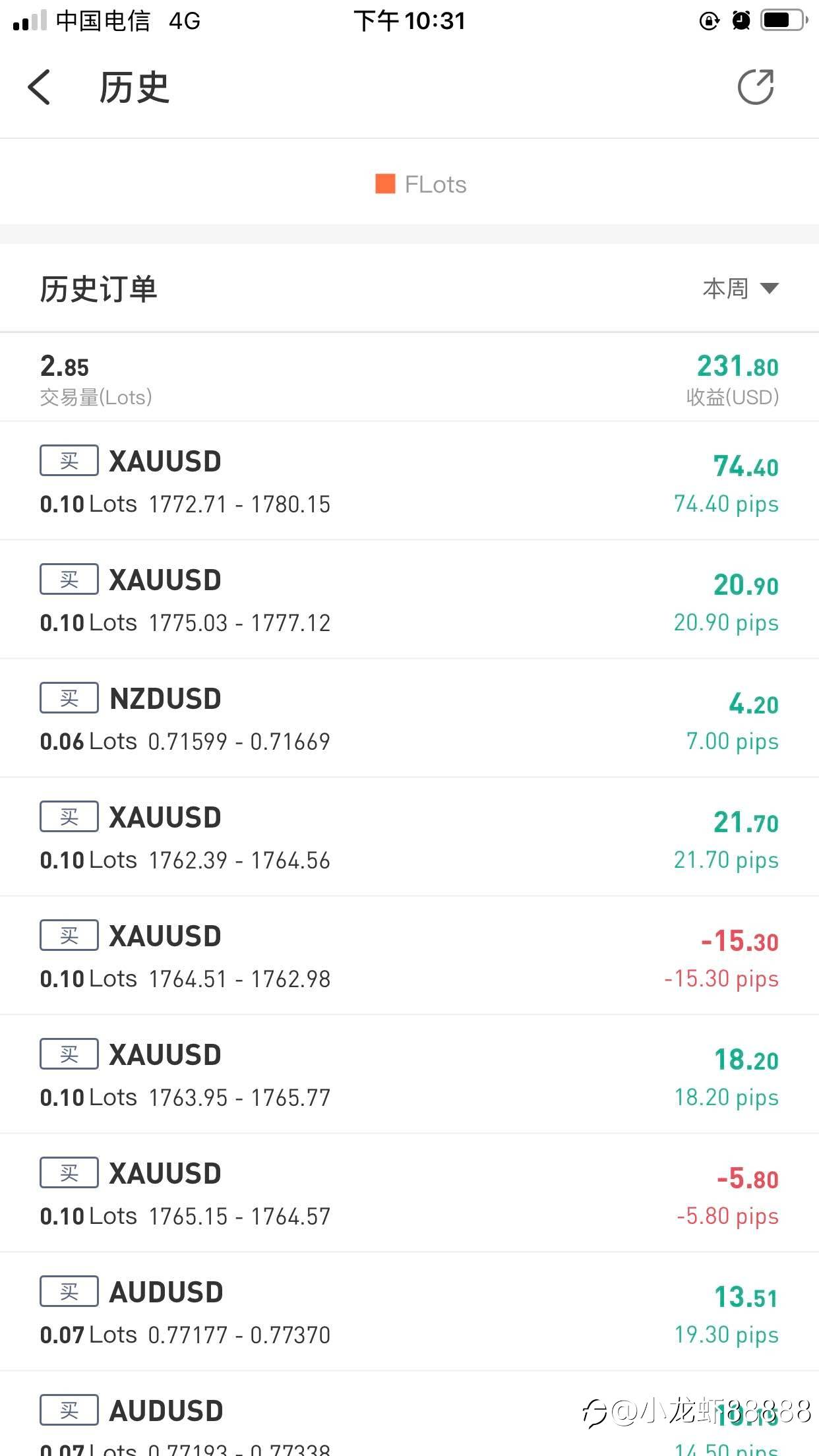Tap the 买 tag on first AUDUSD order
The width and height of the screenshot is (819, 1456).
[69, 1292]
